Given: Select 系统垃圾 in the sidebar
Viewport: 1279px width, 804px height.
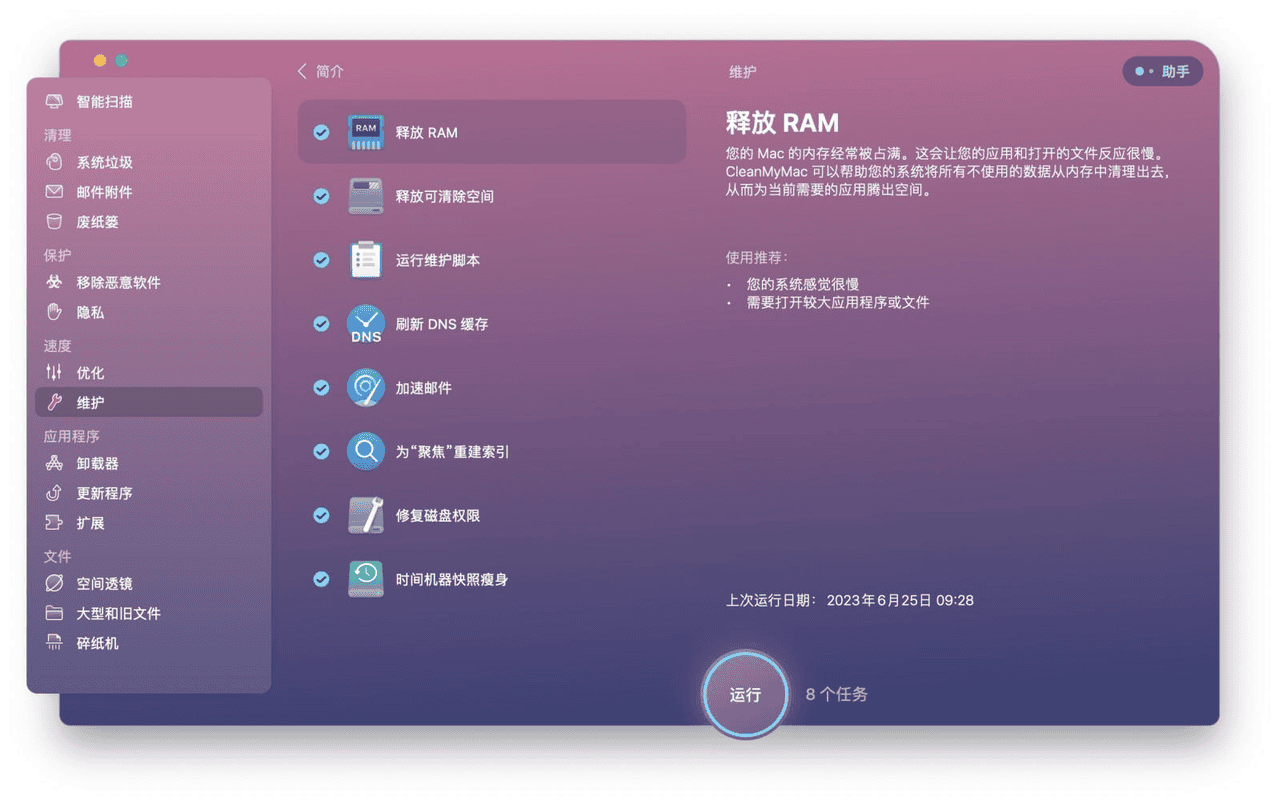Looking at the screenshot, I should pyautogui.click(x=104, y=162).
